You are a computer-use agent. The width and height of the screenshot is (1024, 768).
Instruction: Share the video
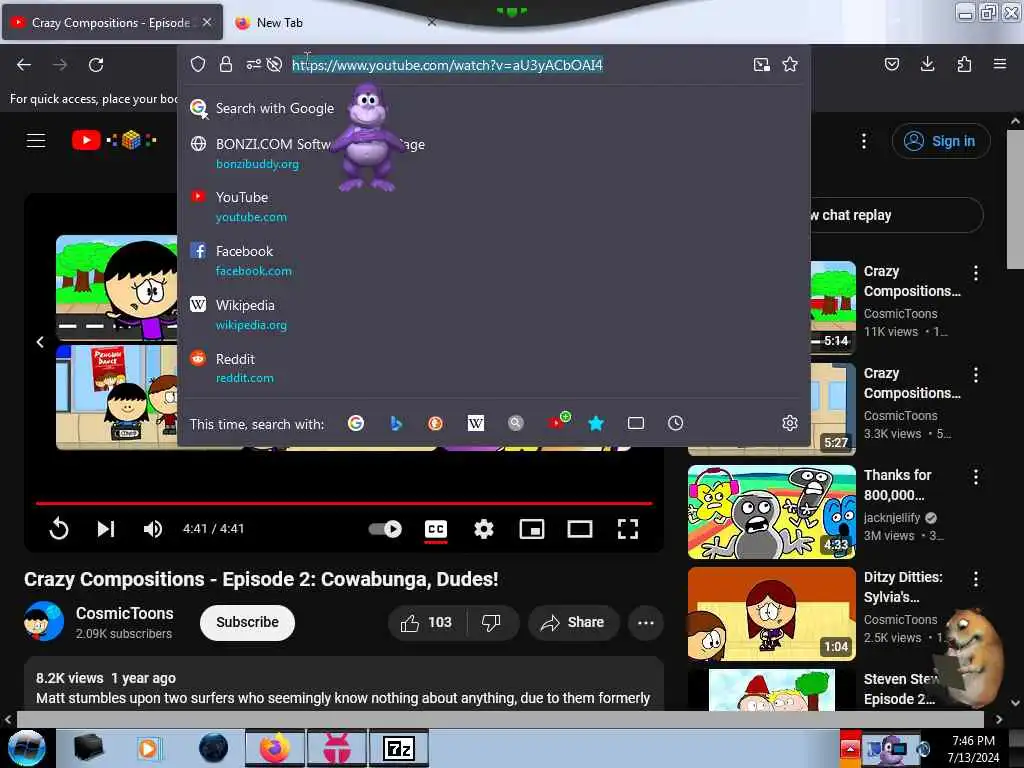coord(573,622)
